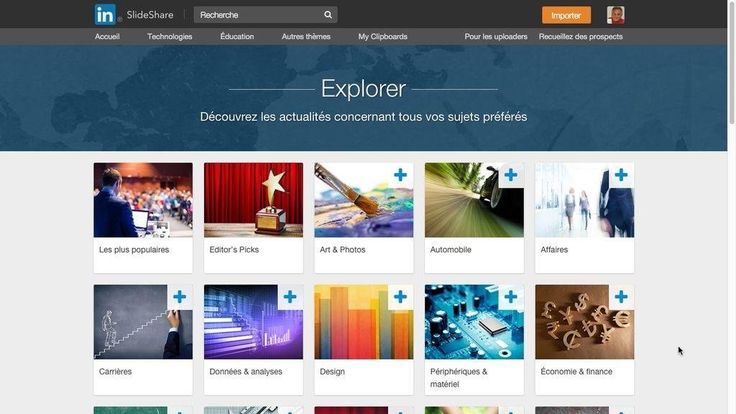Open Recueillez des prospects link
The height and width of the screenshot is (414, 736).
click(581, 37)
